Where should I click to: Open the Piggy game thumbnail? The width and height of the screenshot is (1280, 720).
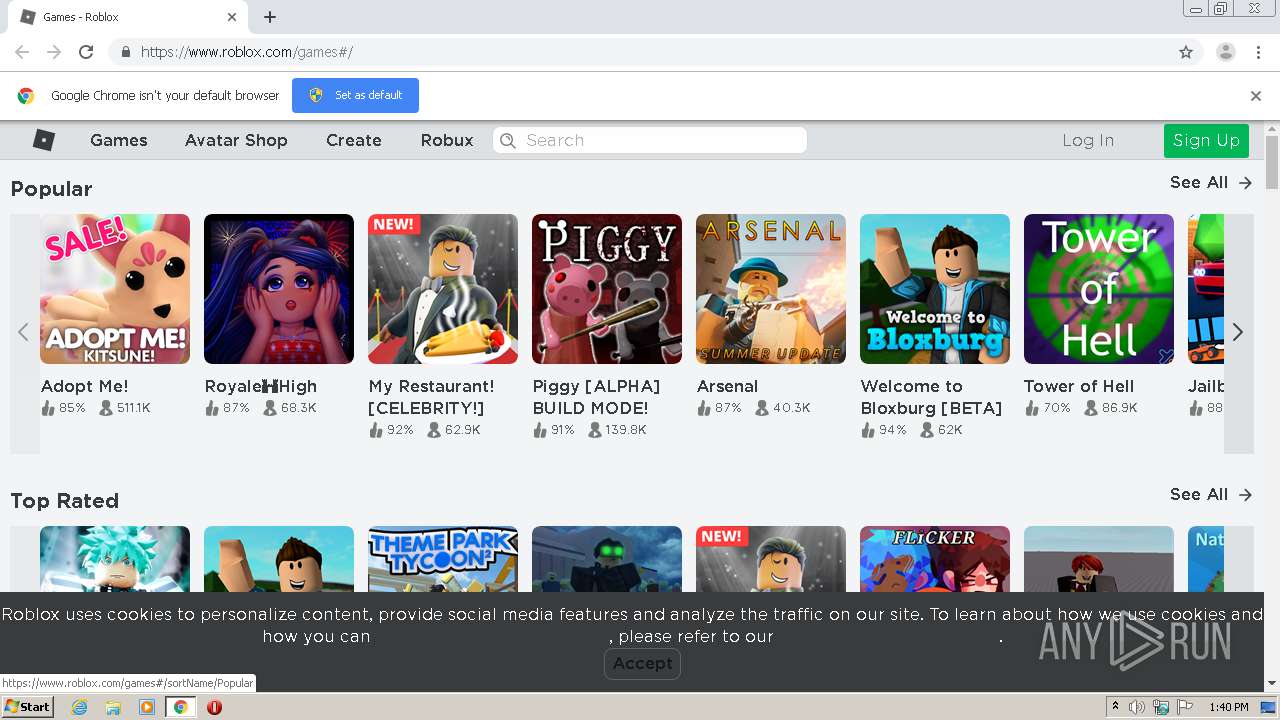(607, 289)
